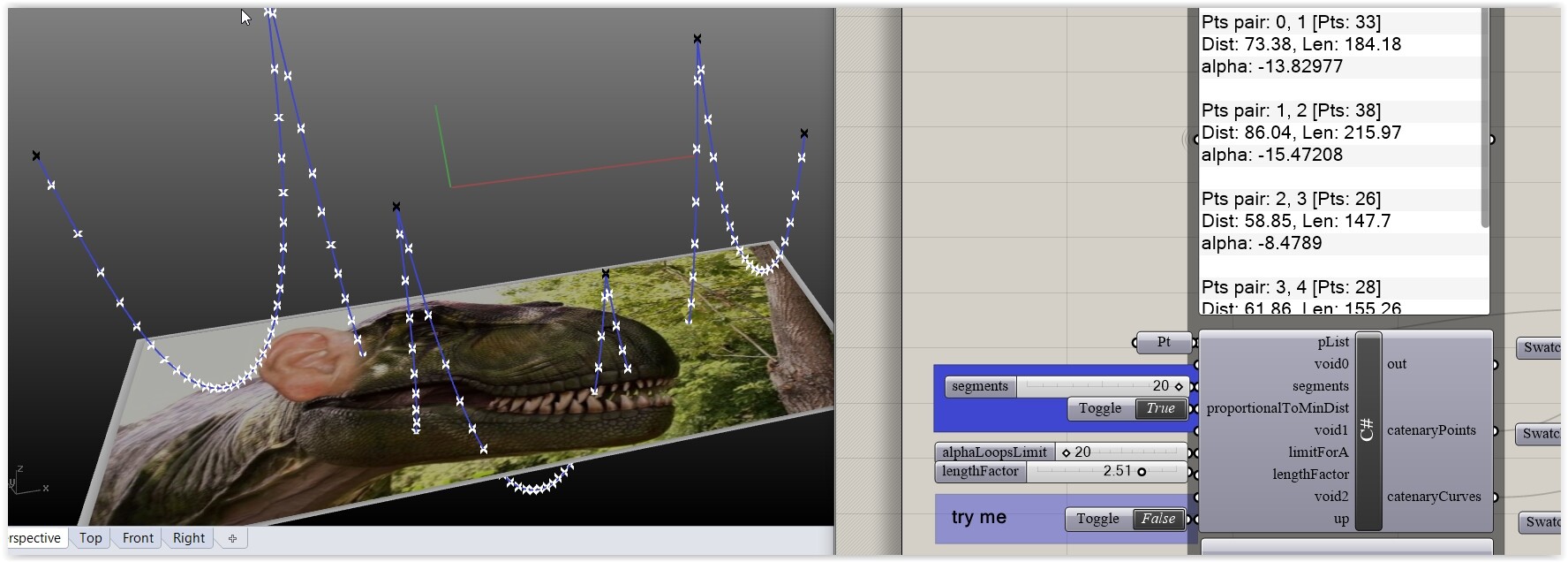
Task: Click the proportionalToMinDist input parameter
Action: coord(1278,408)
